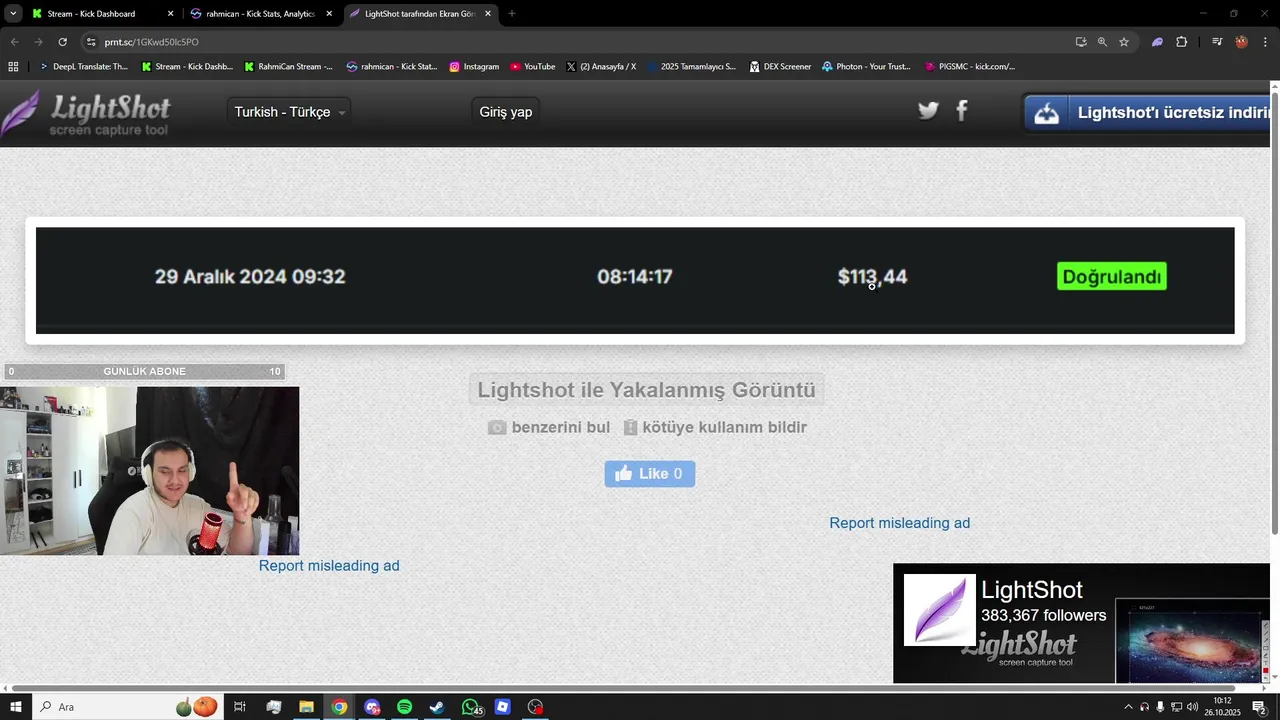The image size is (1280, 720).
Task: Bookmark this page with the star icon
Action: point(1124,42)
